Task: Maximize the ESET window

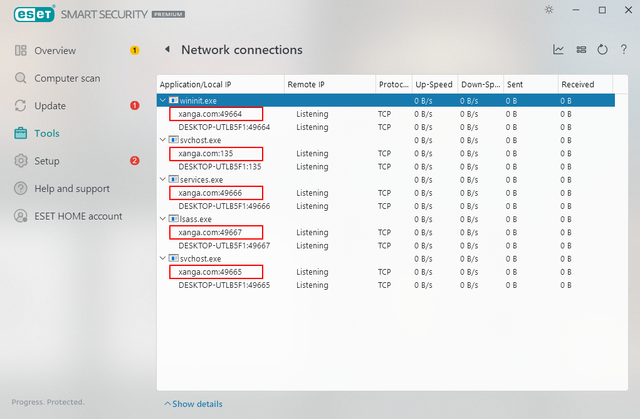Action: (602, 10)
